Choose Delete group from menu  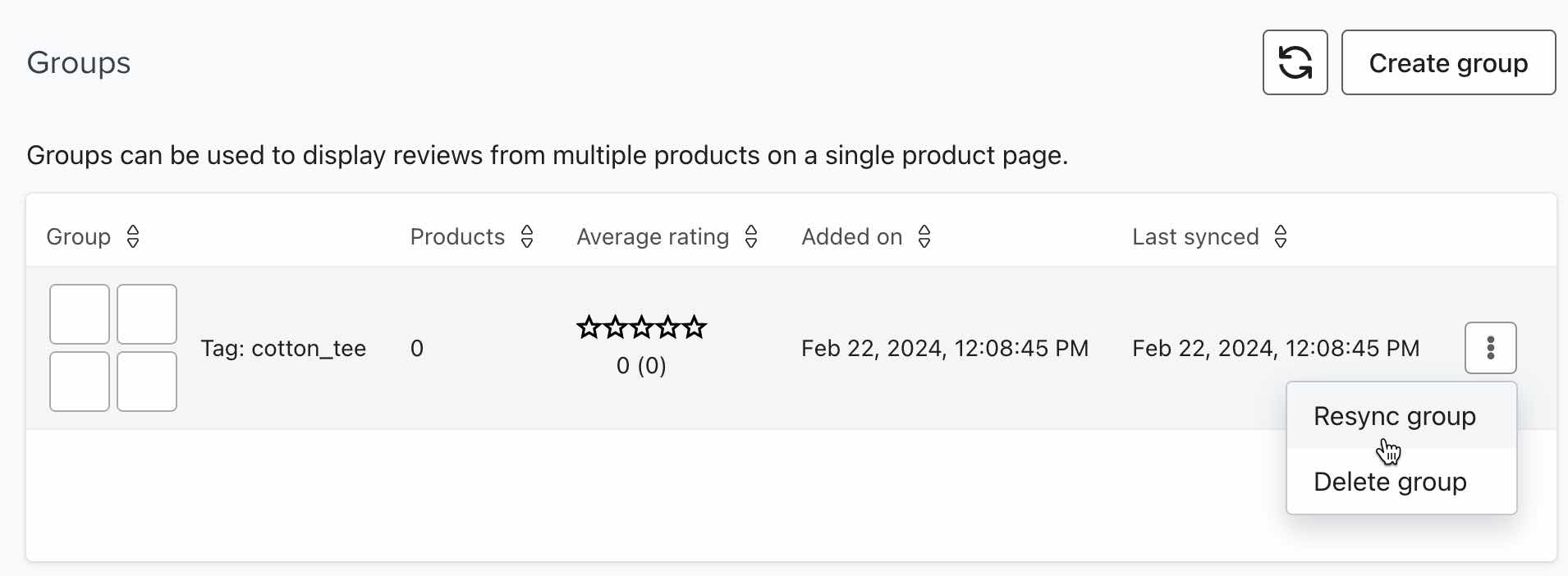[x=1389, y=482]
